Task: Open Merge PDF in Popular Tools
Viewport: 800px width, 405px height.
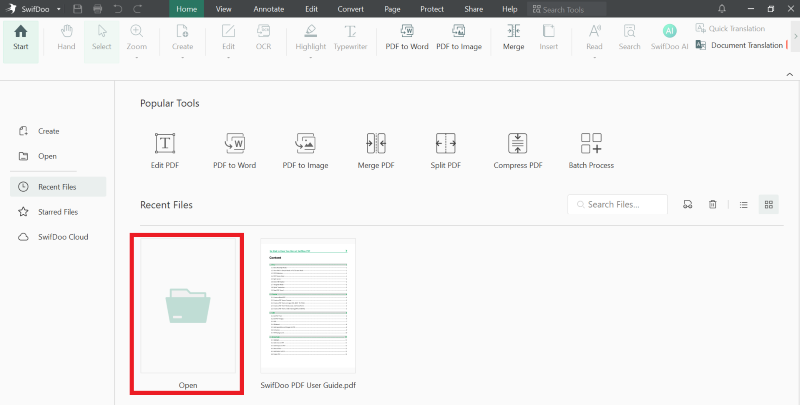Action: click(x=376, y=151)
